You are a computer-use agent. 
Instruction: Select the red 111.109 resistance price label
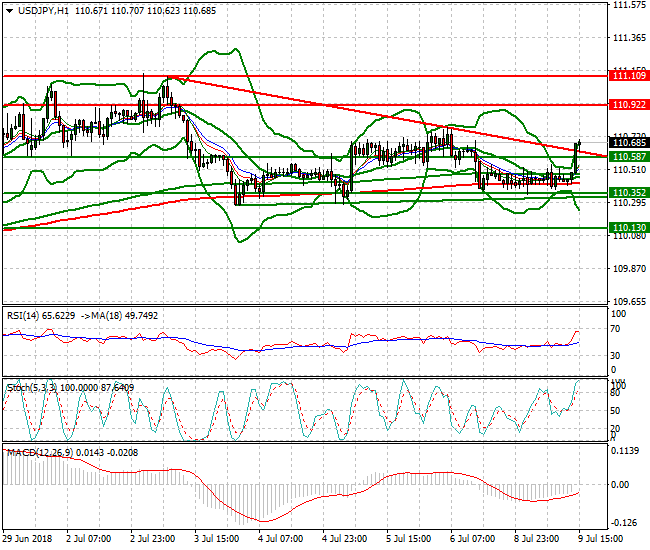(x=629, y=76)
